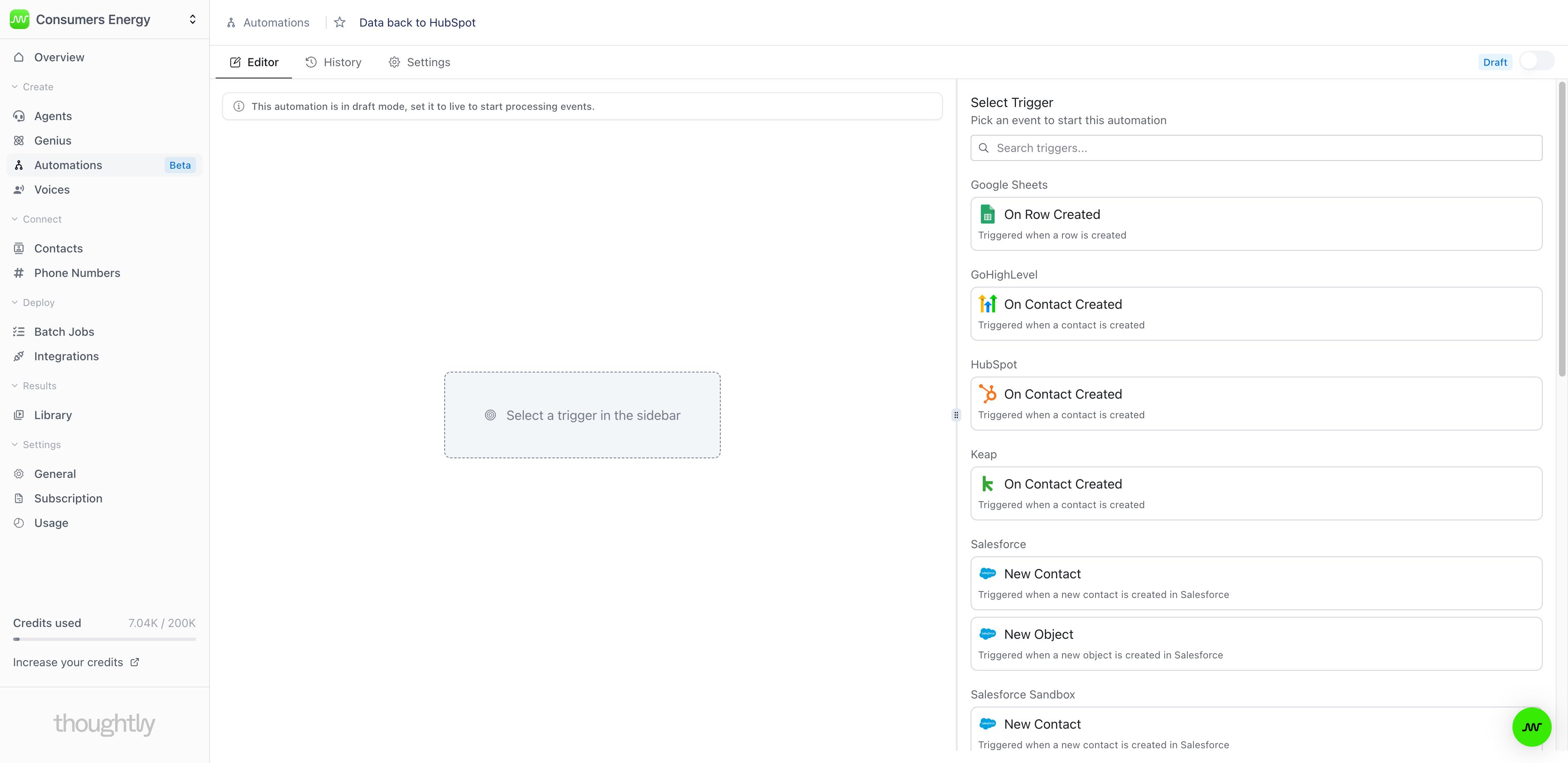
Task: Select Salesforce New Object trigger
Action: (x=1256, y=644)
